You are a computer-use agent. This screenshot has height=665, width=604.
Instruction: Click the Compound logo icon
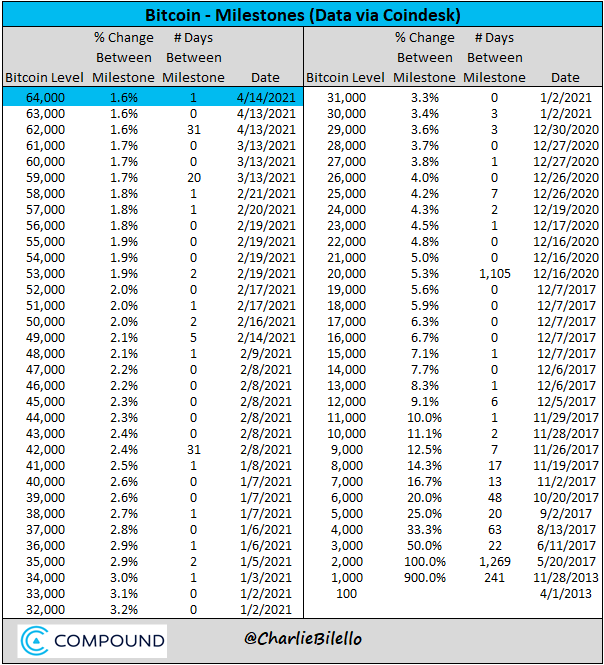tap(35, 640)
